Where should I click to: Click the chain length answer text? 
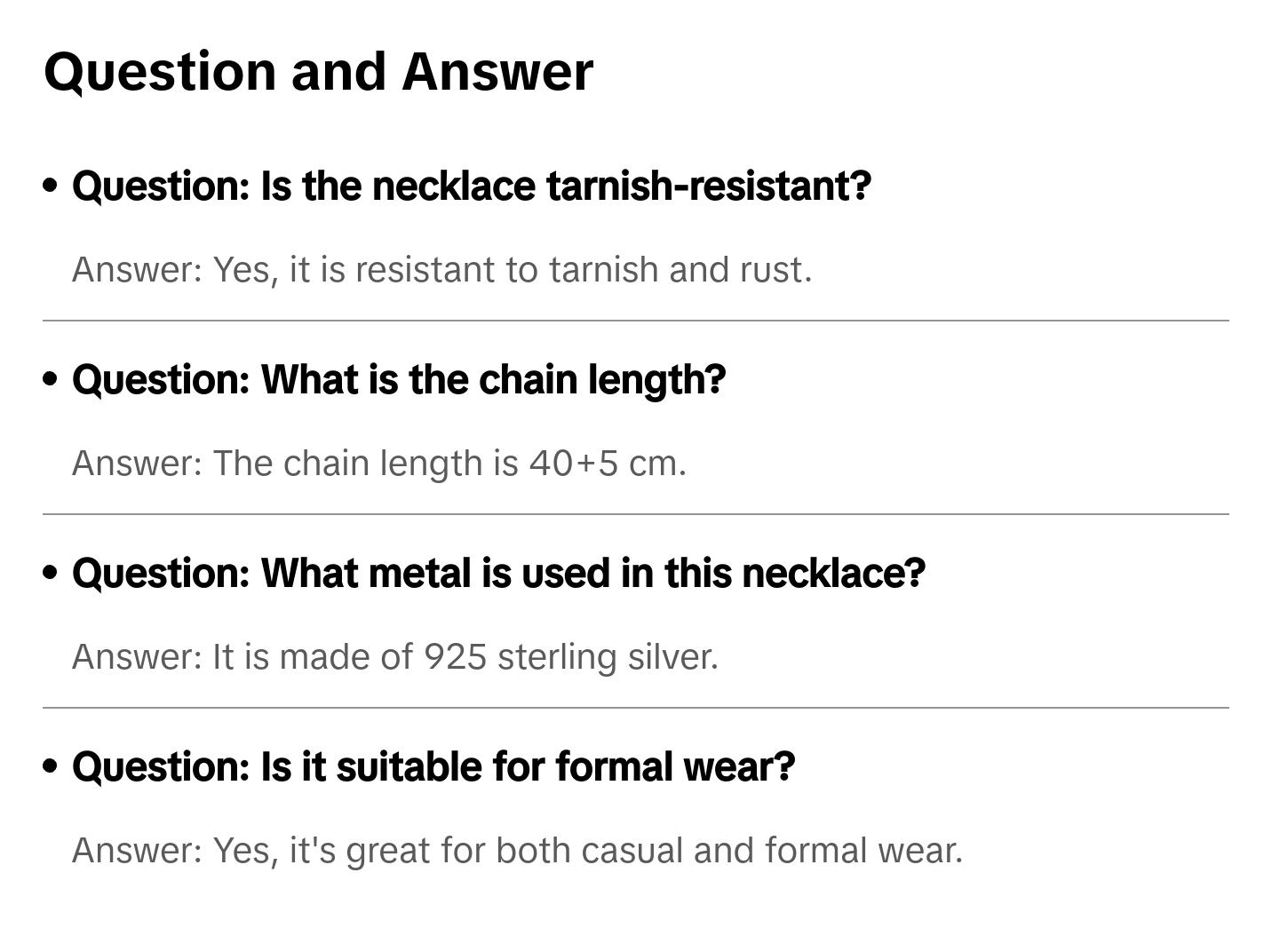pos(378,464)
